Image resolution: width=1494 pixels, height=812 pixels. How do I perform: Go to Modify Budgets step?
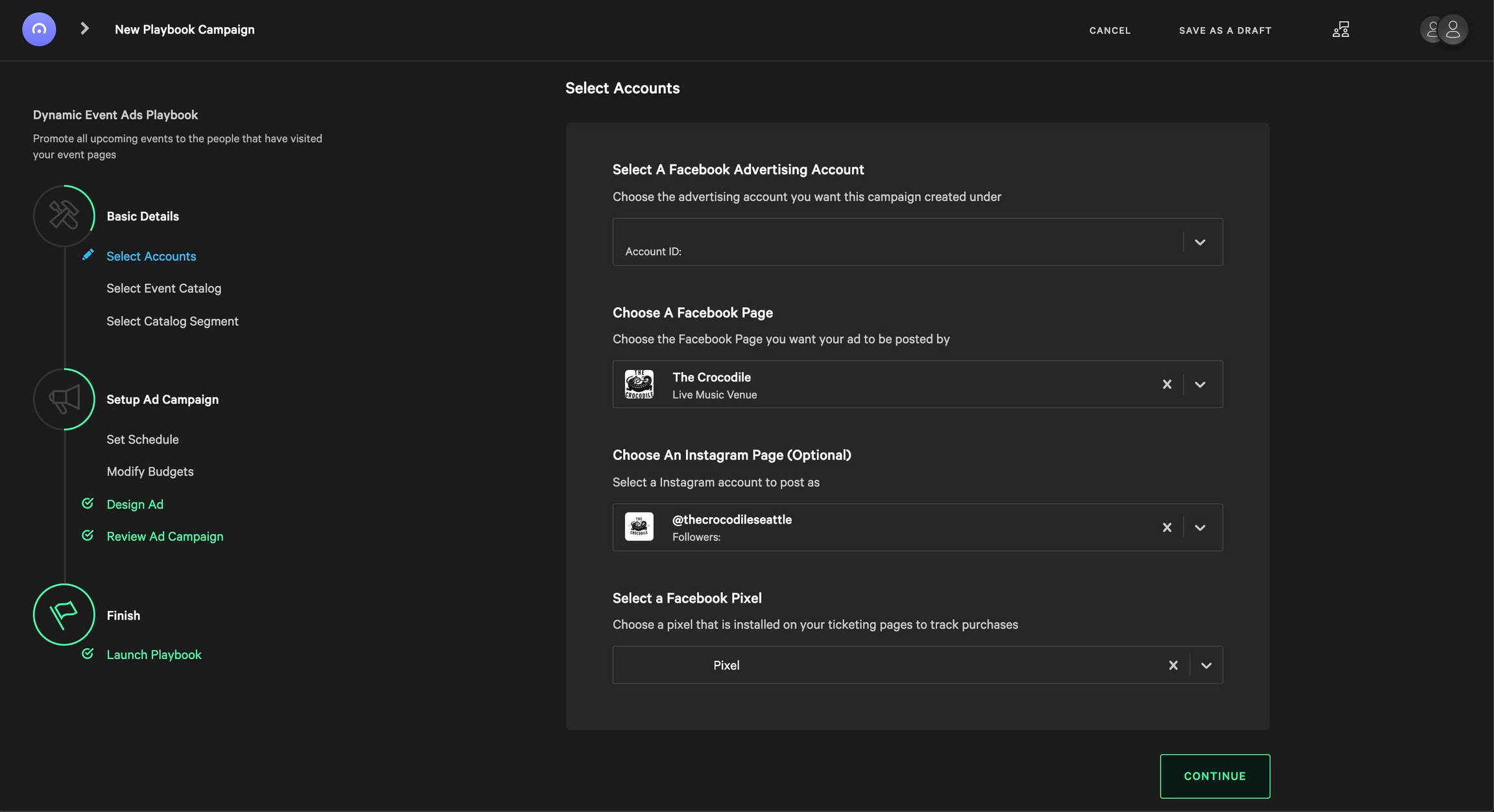[150, 472]
